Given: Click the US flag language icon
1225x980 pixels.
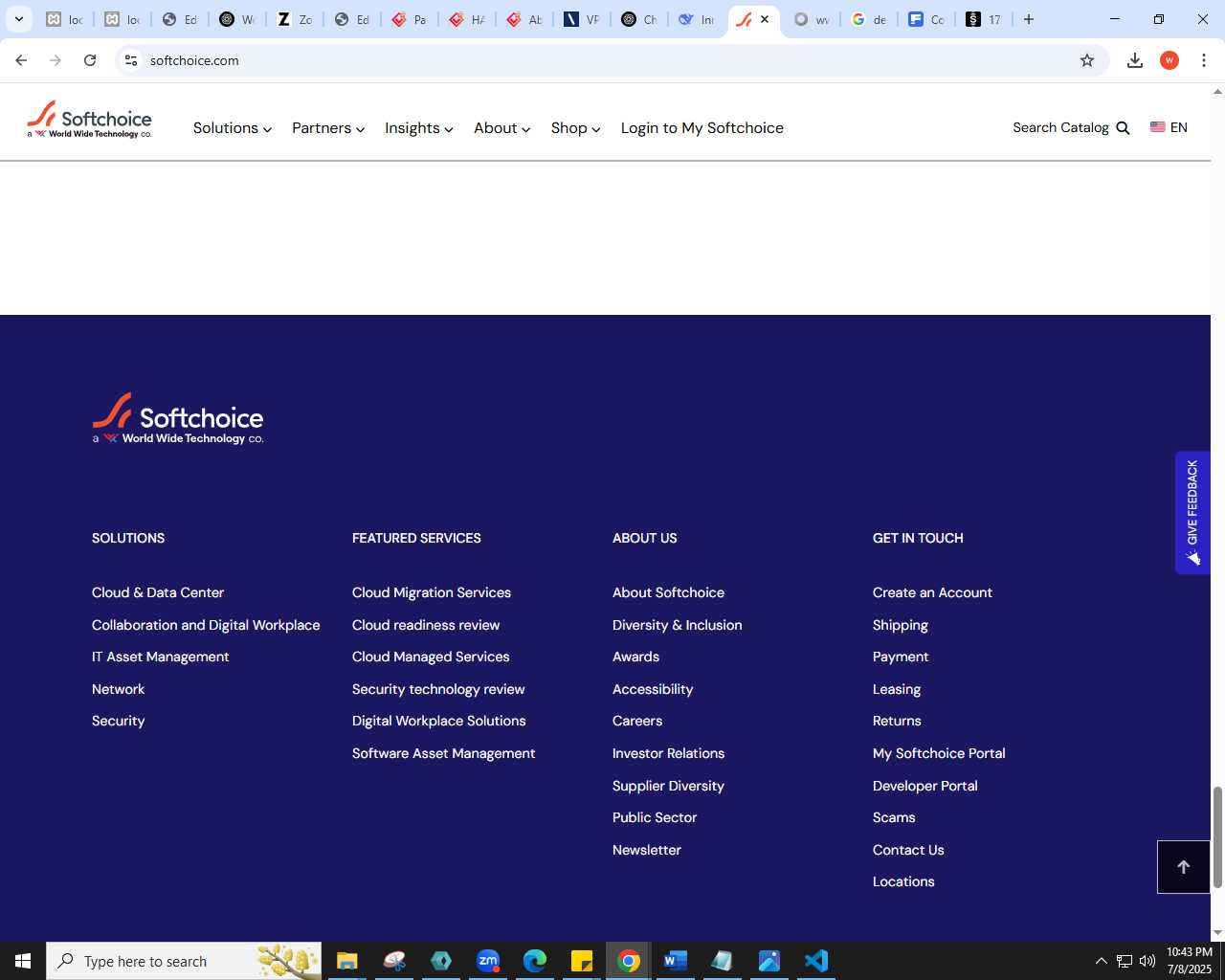Looking at the screenshot, I should tap(1158, 127).
